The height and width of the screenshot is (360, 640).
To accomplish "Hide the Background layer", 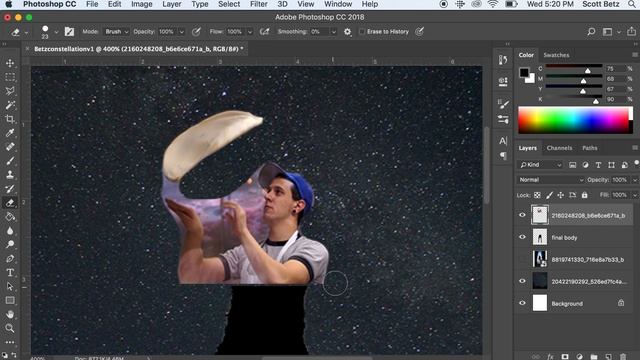I will 522,303.
